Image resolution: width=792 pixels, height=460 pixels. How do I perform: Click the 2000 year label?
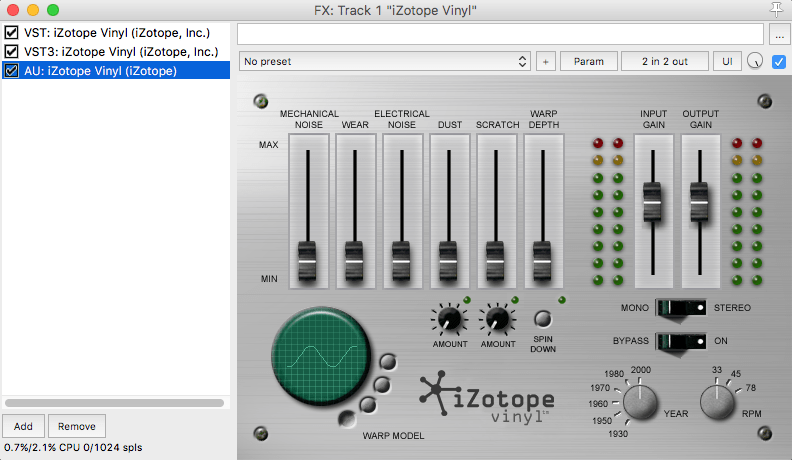point(641,370)
